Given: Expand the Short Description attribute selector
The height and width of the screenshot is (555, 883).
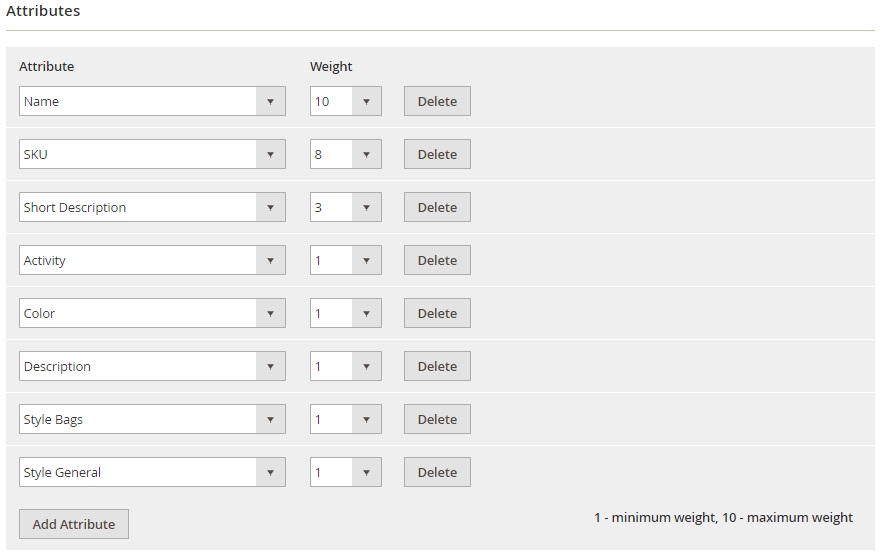Looking at the screenshot, I should pos(152,207).
